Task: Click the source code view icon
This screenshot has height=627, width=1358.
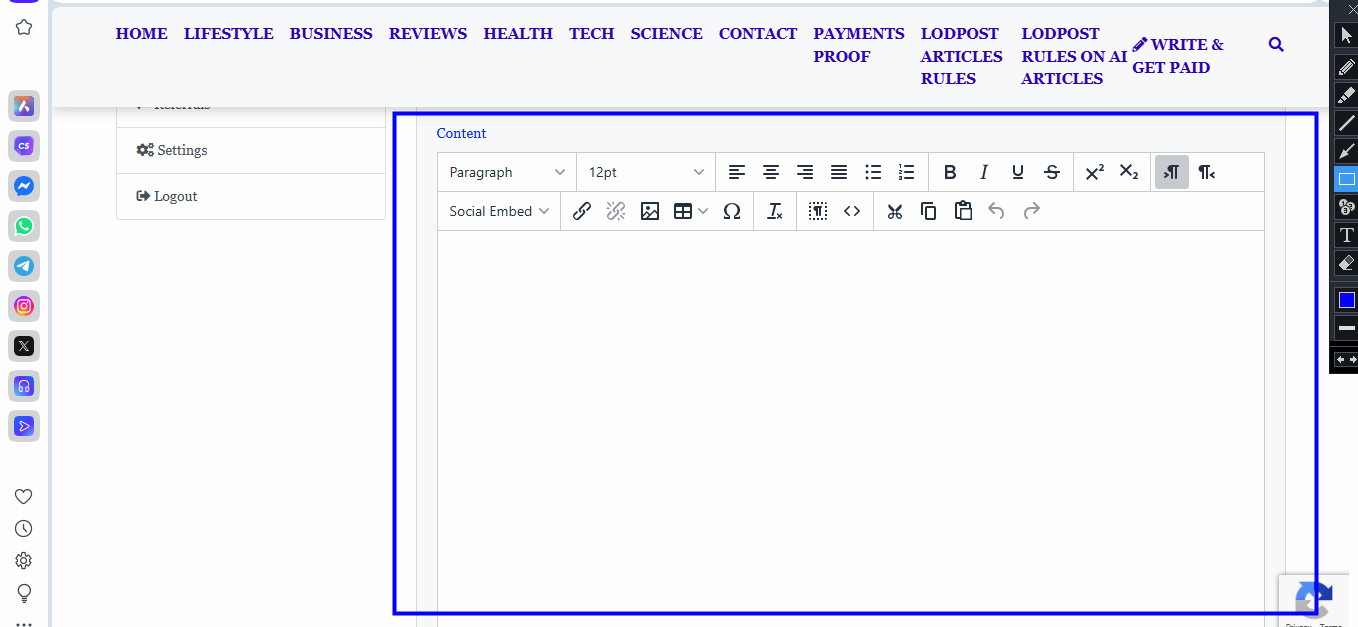Action: tap(852, 211)
